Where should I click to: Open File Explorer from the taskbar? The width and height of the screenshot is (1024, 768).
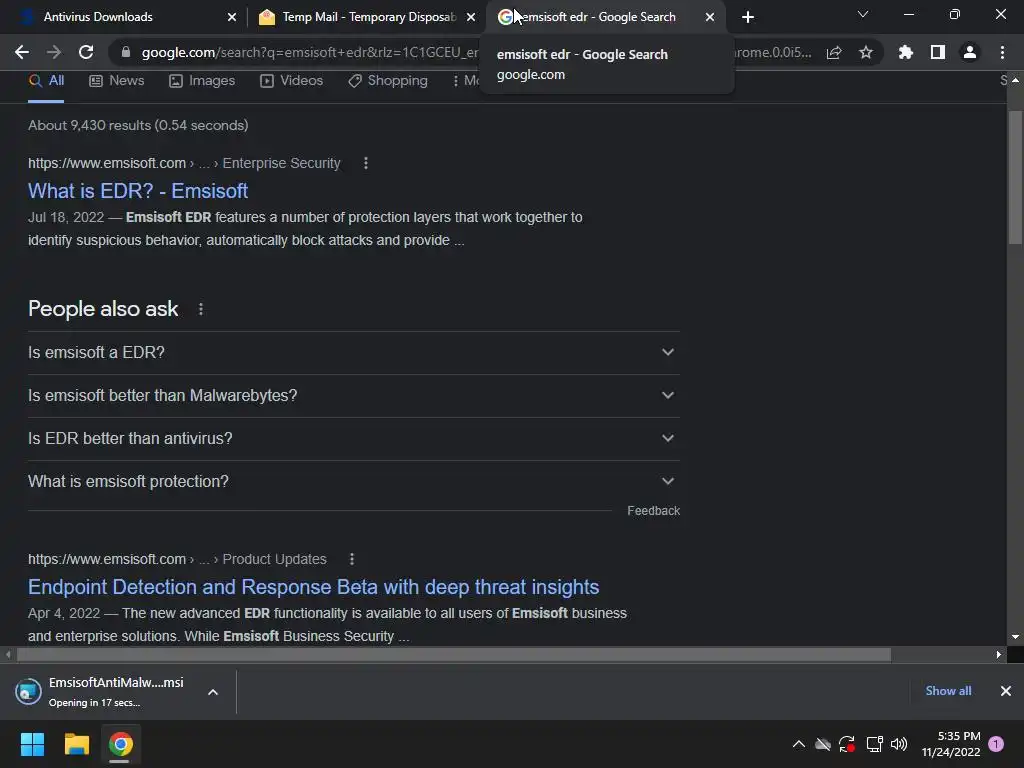[76, 744]
